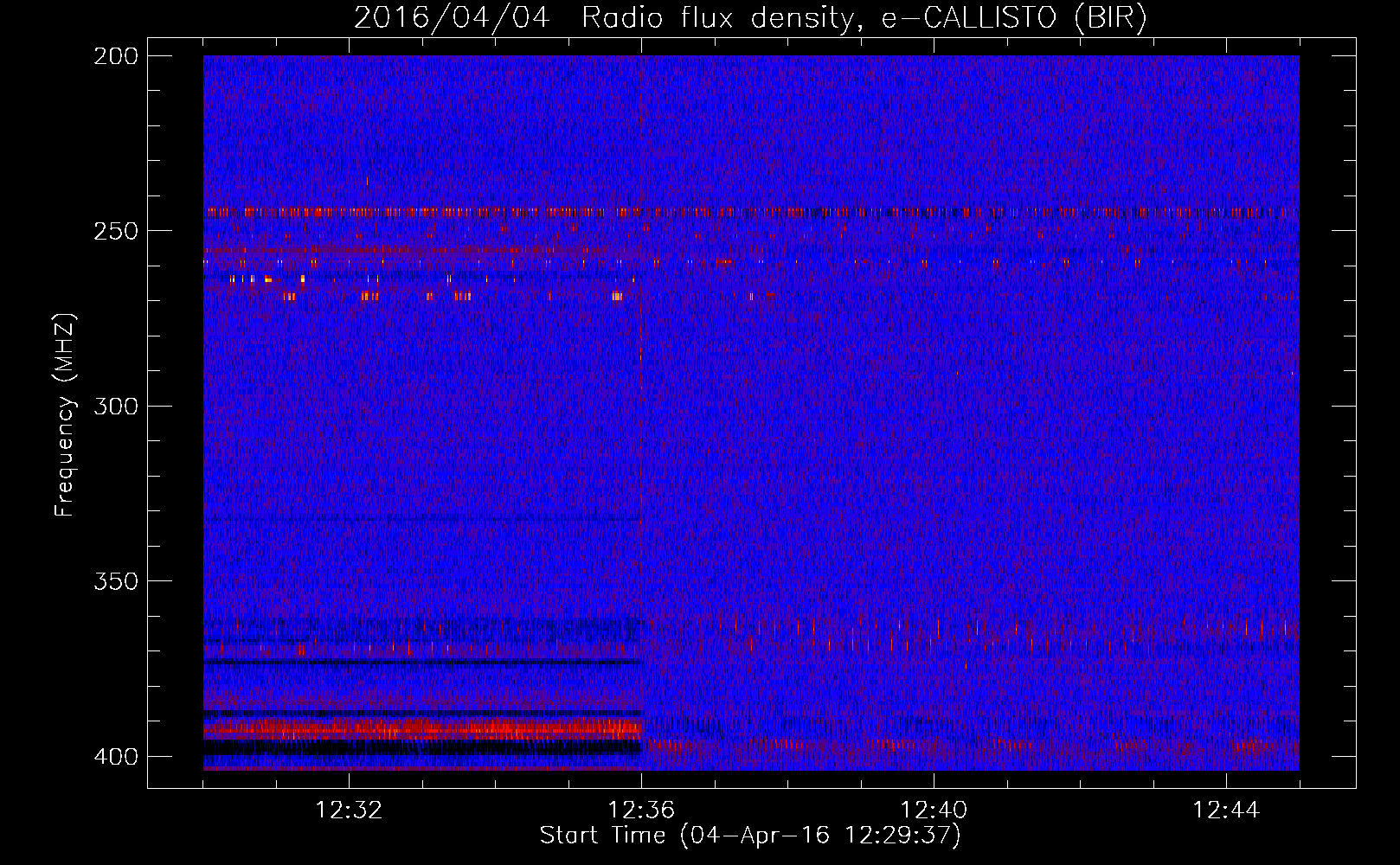This screenshot has height=865, width=1400.
Task: Select the date '2016/04/04' in the title
Action: pos(452,17)
